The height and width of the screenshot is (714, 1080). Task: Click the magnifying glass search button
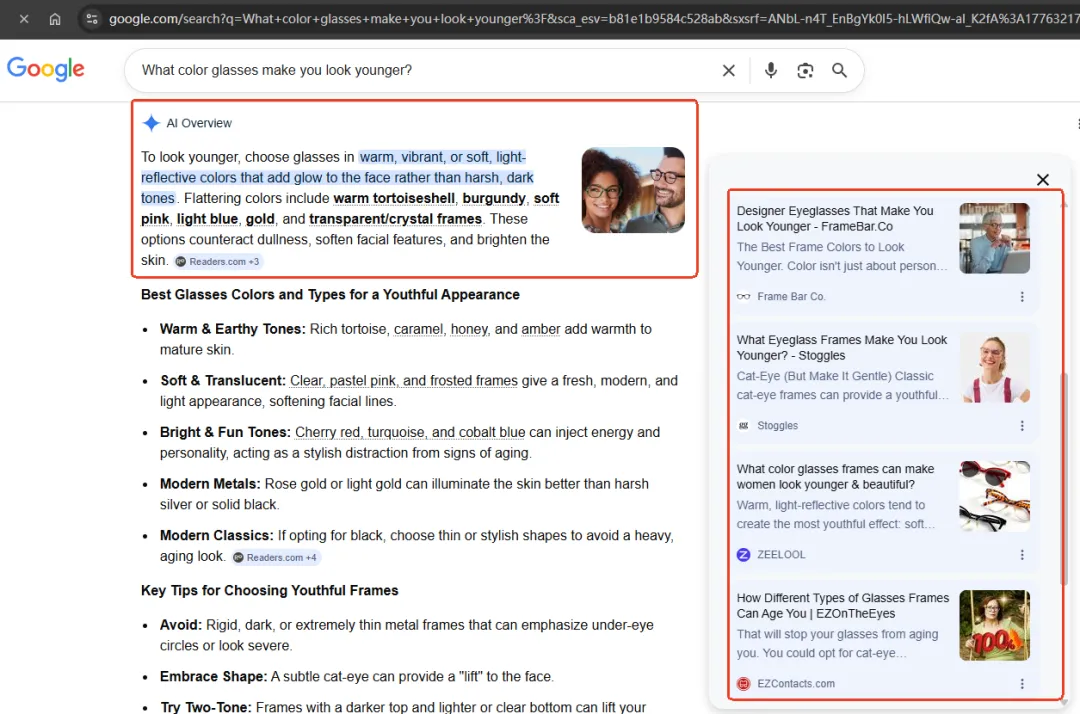click(x=839, y=70)
